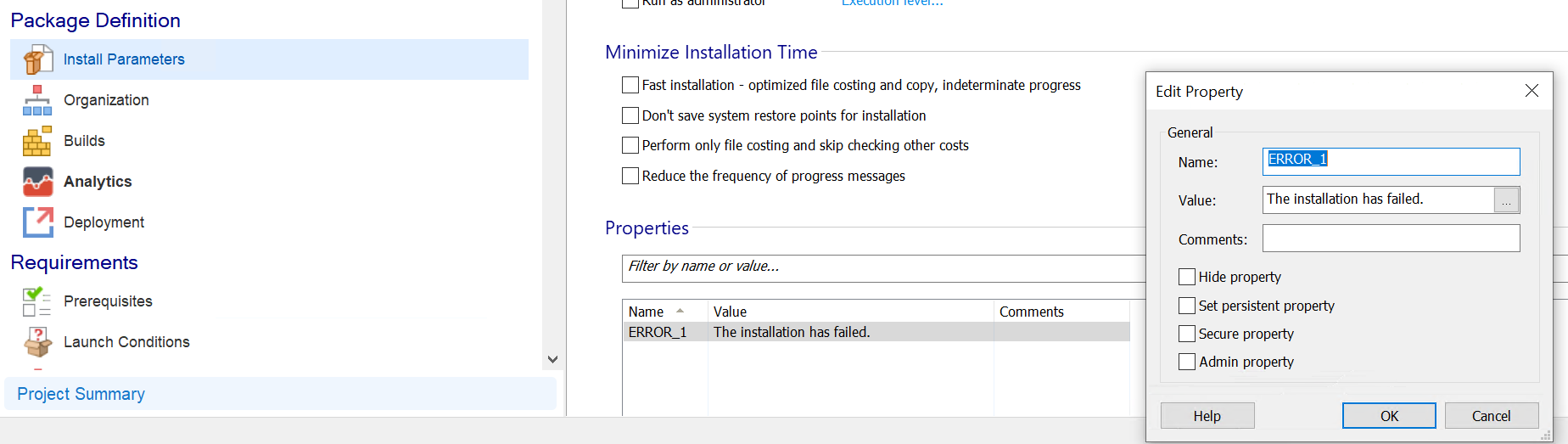
Task: Click the Launch Conditions box icon
Action: pos(37,342)
